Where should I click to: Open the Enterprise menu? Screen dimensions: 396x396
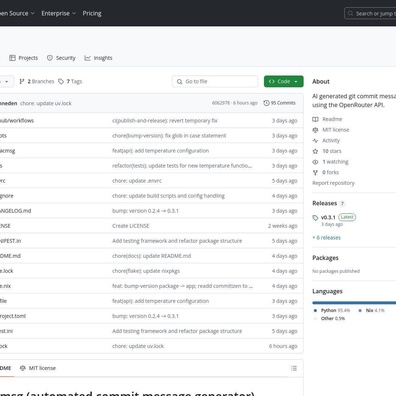pos(59,13)
